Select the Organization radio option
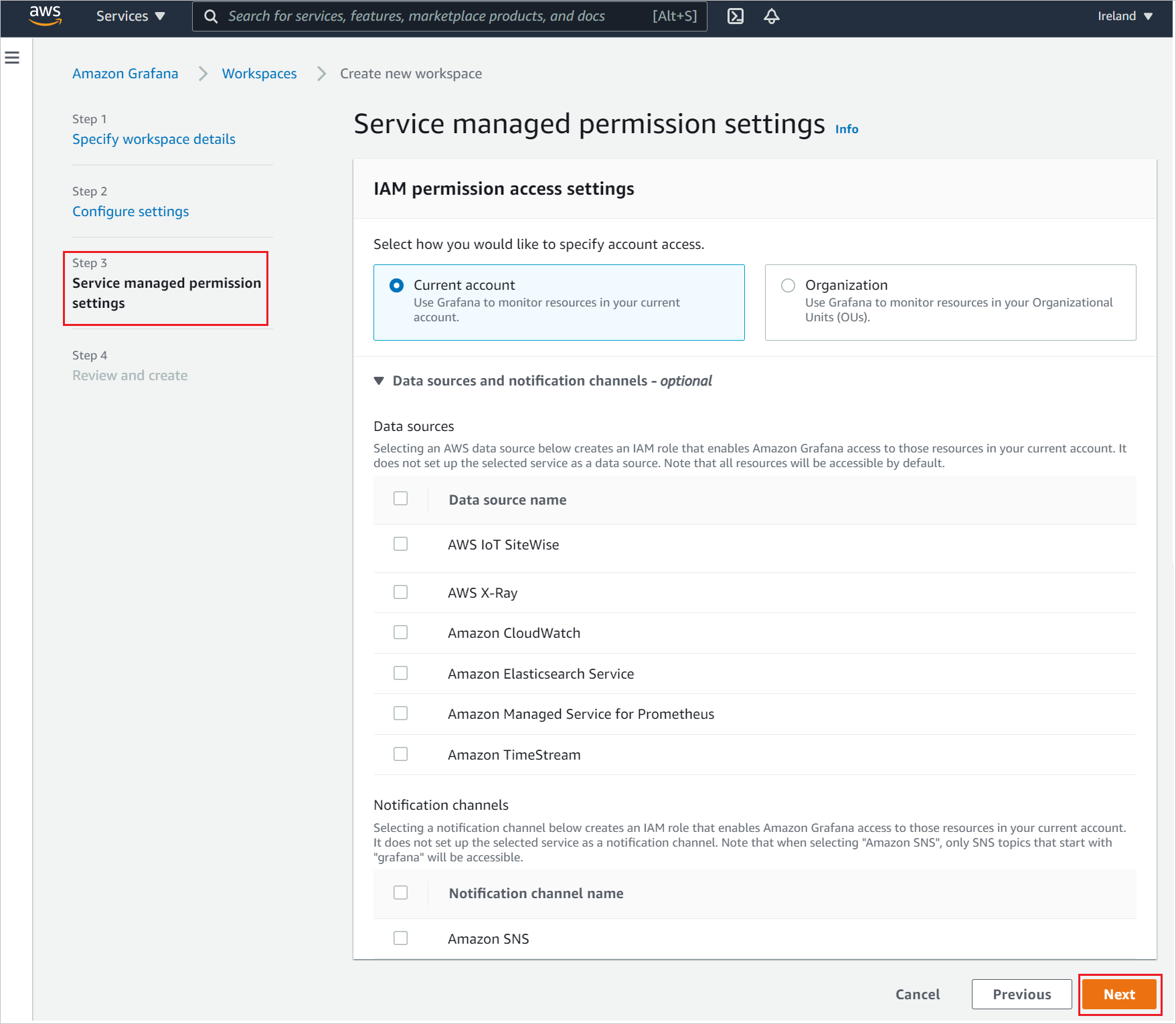 click(788, 285)
